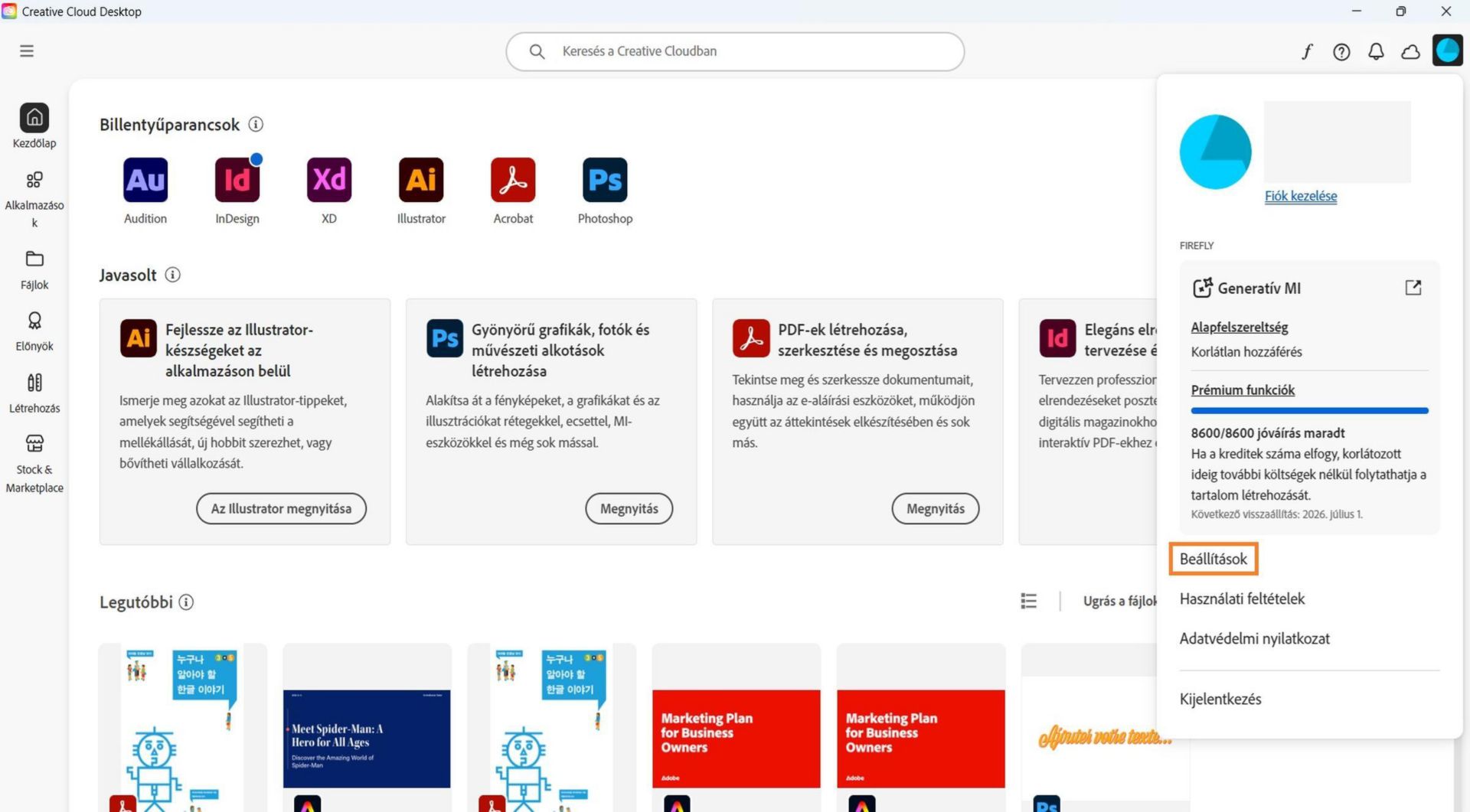1470x812 pixels.
Task: Click 'Következő visszaállítás: 2026. július 1.' text
Action: (x=1276, y=514)
